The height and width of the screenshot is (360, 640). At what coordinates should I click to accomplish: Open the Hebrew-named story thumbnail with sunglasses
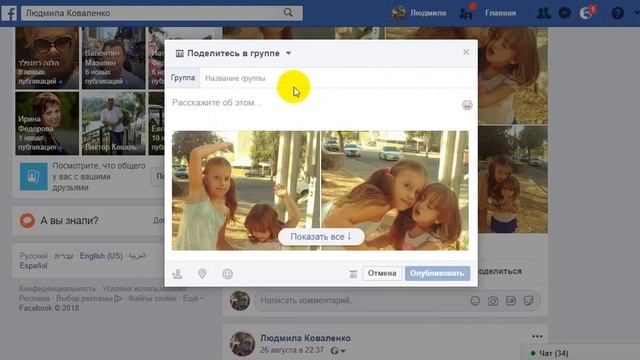coord(47,58)
